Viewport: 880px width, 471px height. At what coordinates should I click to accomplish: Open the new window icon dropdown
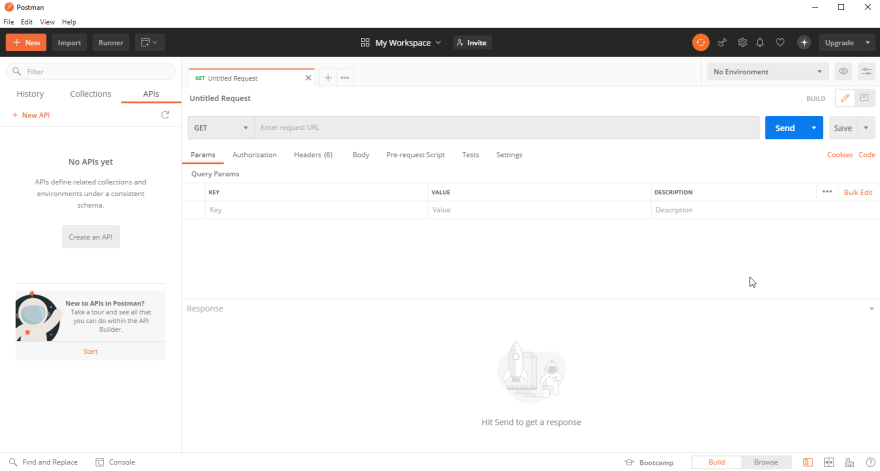[149, 43]
